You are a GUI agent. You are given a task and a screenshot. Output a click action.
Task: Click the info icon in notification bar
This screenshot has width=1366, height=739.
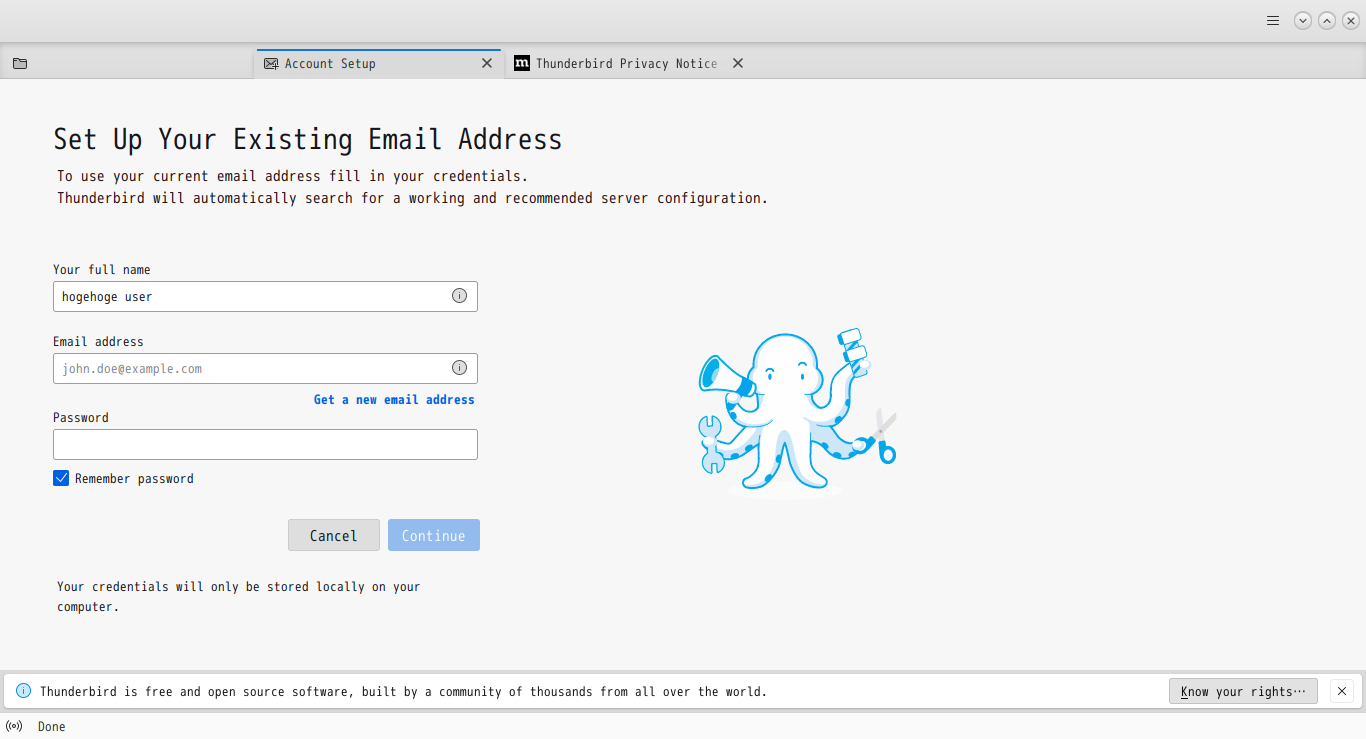click(24, 691)
